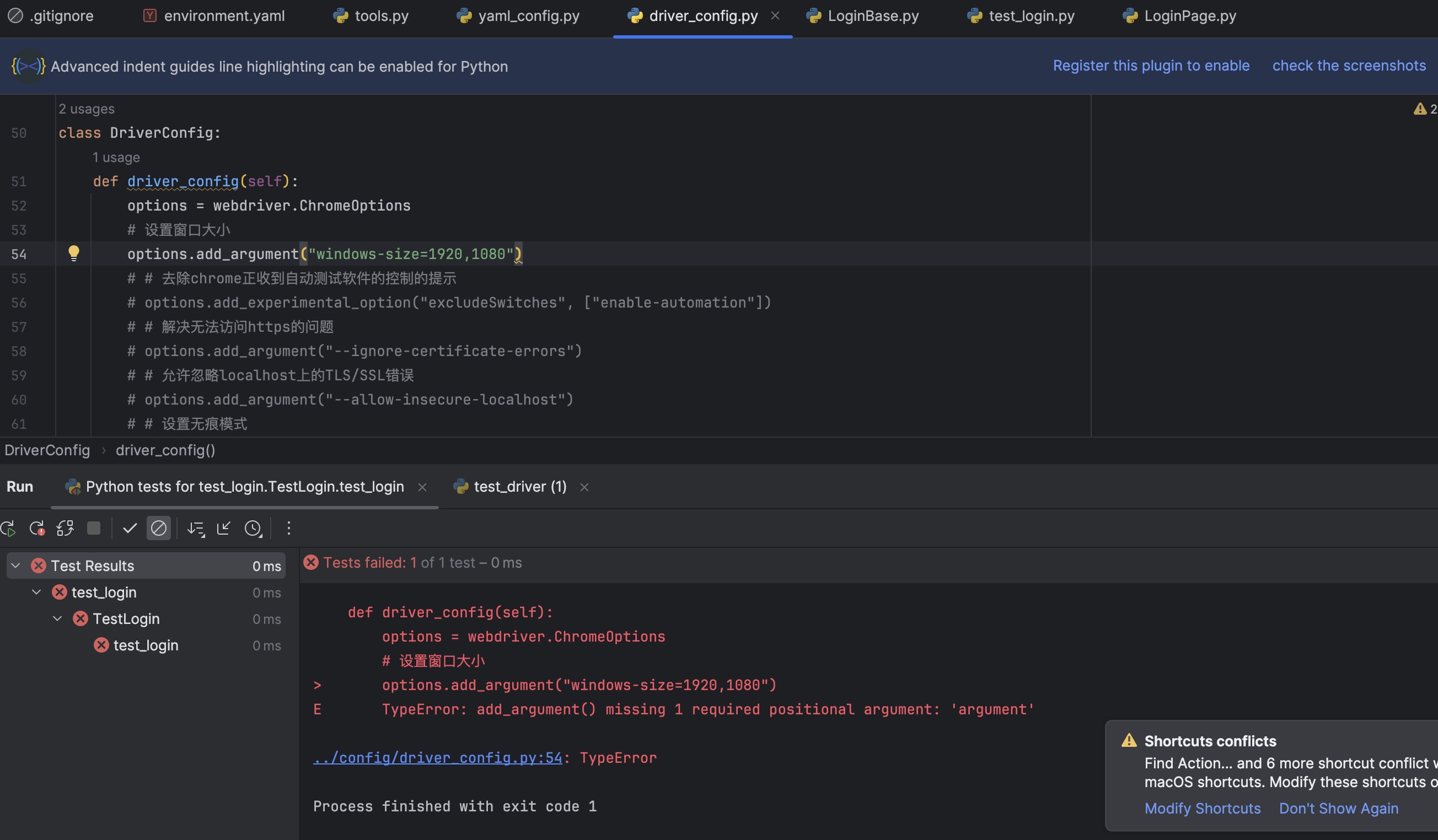Click the 2 usages hint above class
This screenshot has width=1438, height=840.
(x=87, y=109)
